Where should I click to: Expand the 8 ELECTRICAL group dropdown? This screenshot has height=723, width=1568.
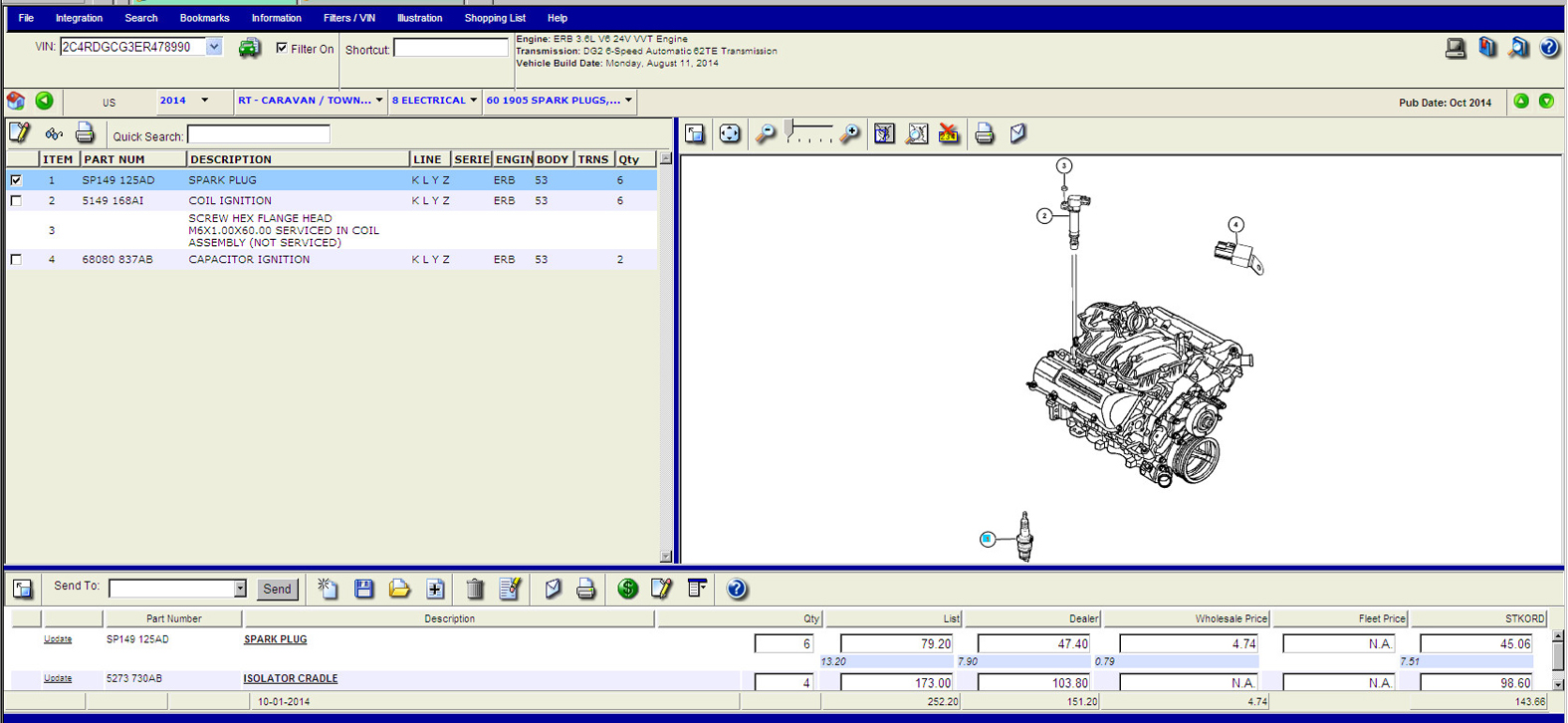pyautogui.click(x=473, y=101)
